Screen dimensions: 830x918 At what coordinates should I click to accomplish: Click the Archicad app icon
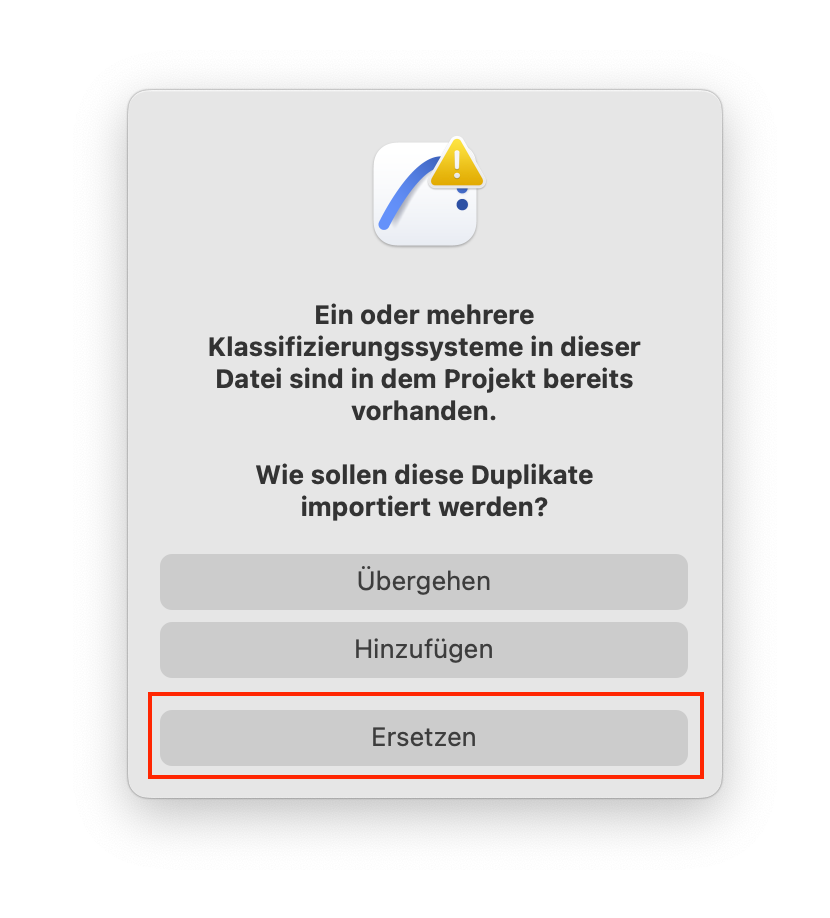coord(426,194)
